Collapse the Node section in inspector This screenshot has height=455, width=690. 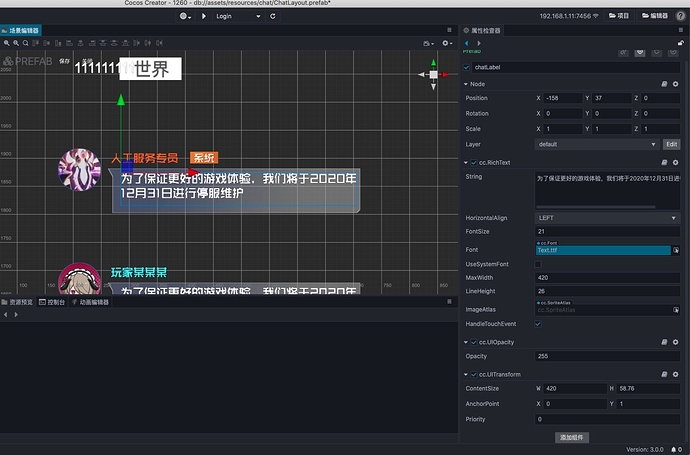coord(467,84)
